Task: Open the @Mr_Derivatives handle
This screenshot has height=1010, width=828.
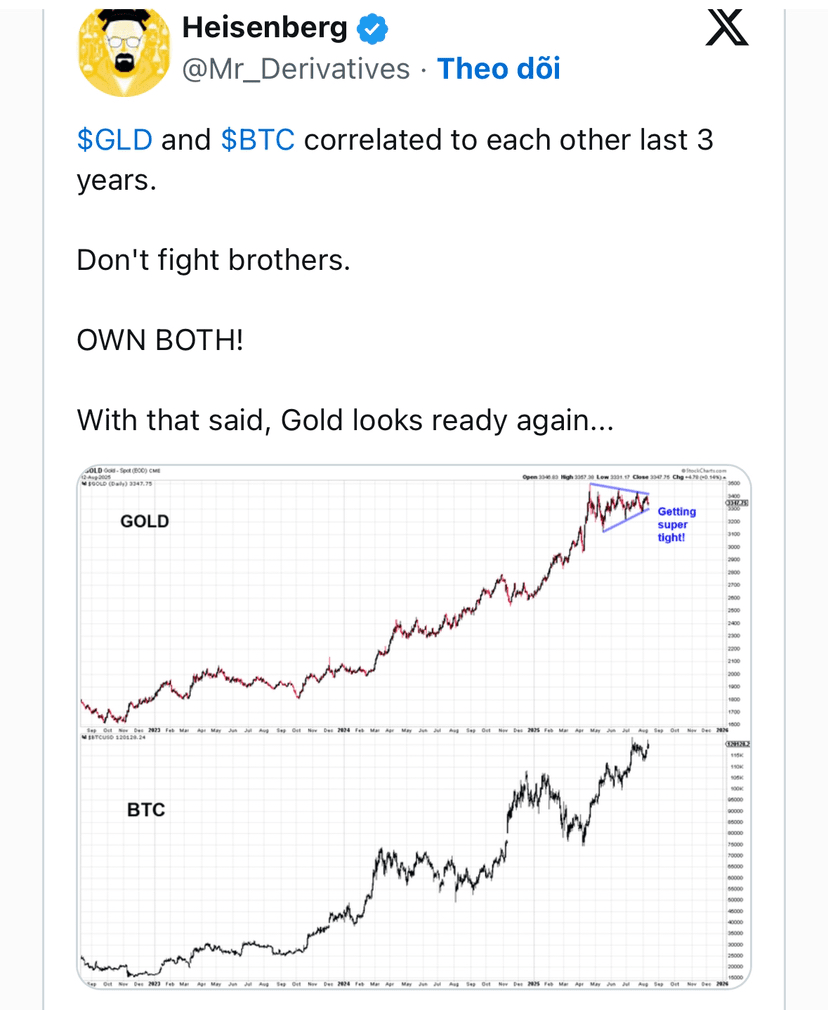Action: coord(296,69)
